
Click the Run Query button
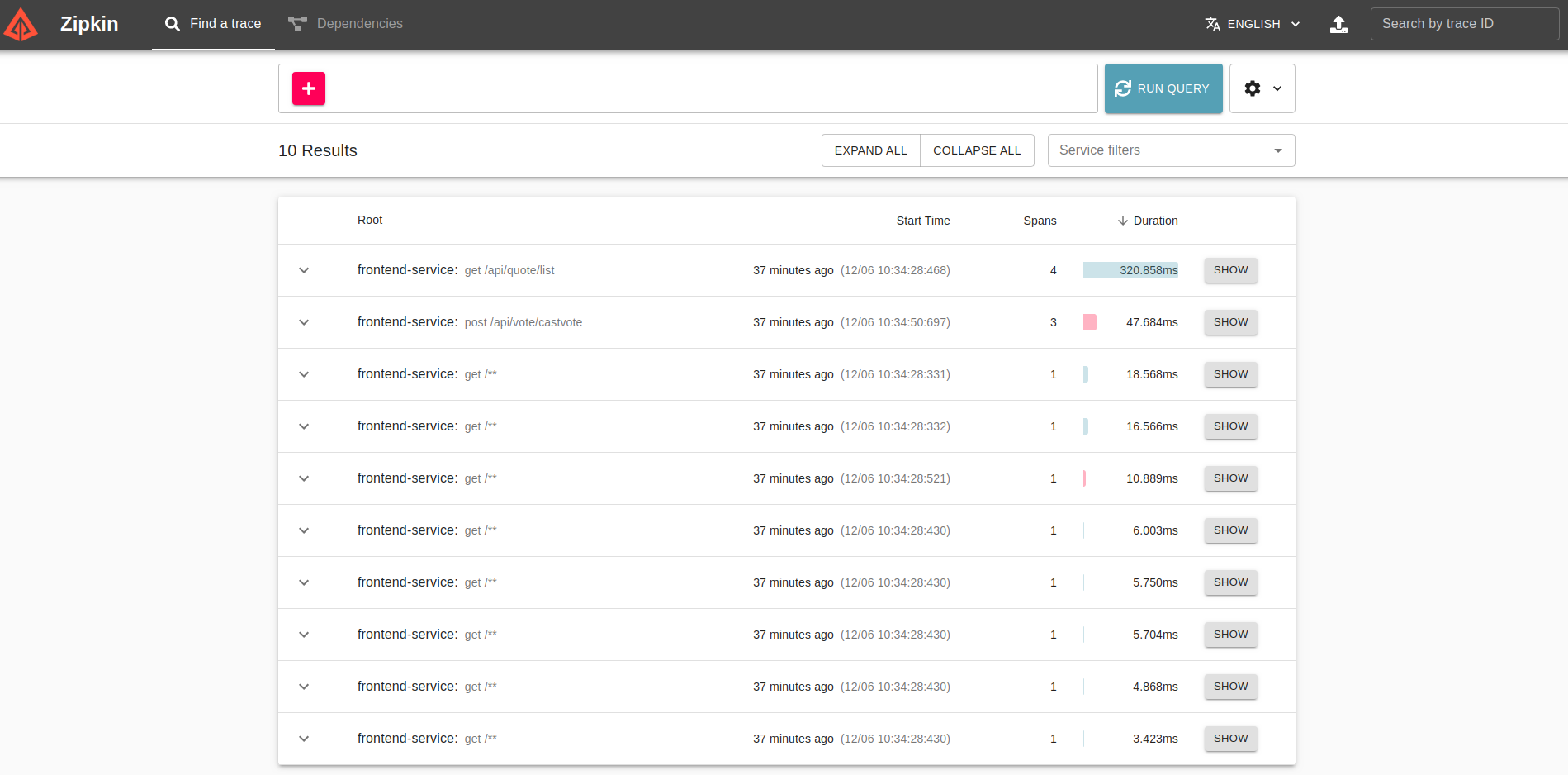1163,88
